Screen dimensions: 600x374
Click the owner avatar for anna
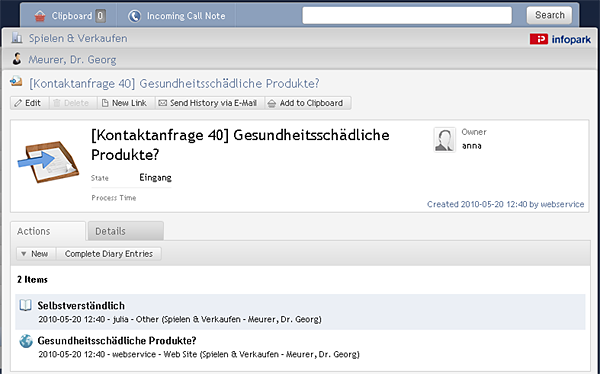click(x=444, y=140)
